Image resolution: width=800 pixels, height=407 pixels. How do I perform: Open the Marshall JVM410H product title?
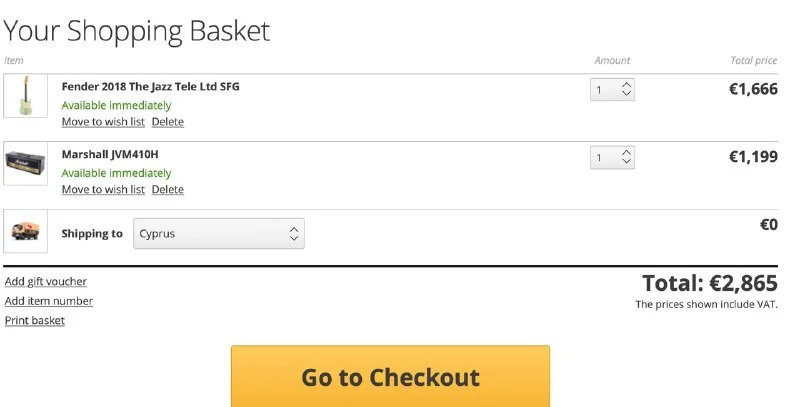[x=110, y=154]
